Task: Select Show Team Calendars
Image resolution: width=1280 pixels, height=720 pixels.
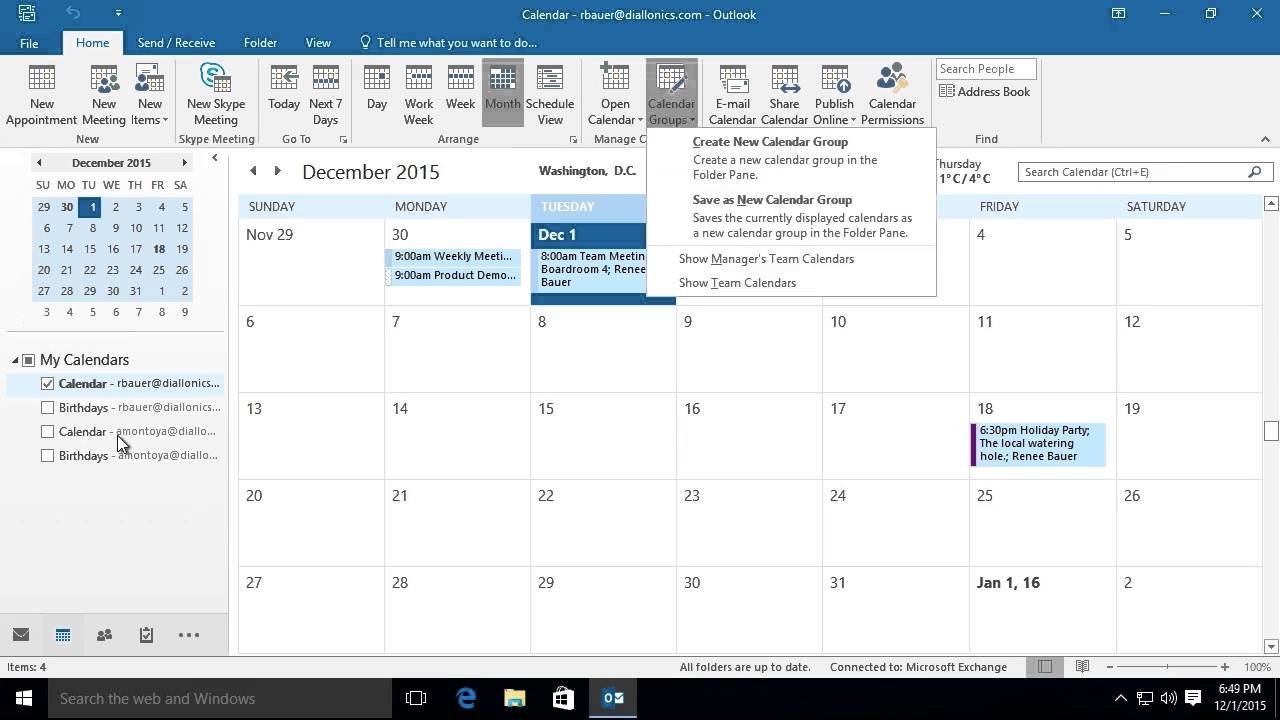Action: [x=791, y=283]
